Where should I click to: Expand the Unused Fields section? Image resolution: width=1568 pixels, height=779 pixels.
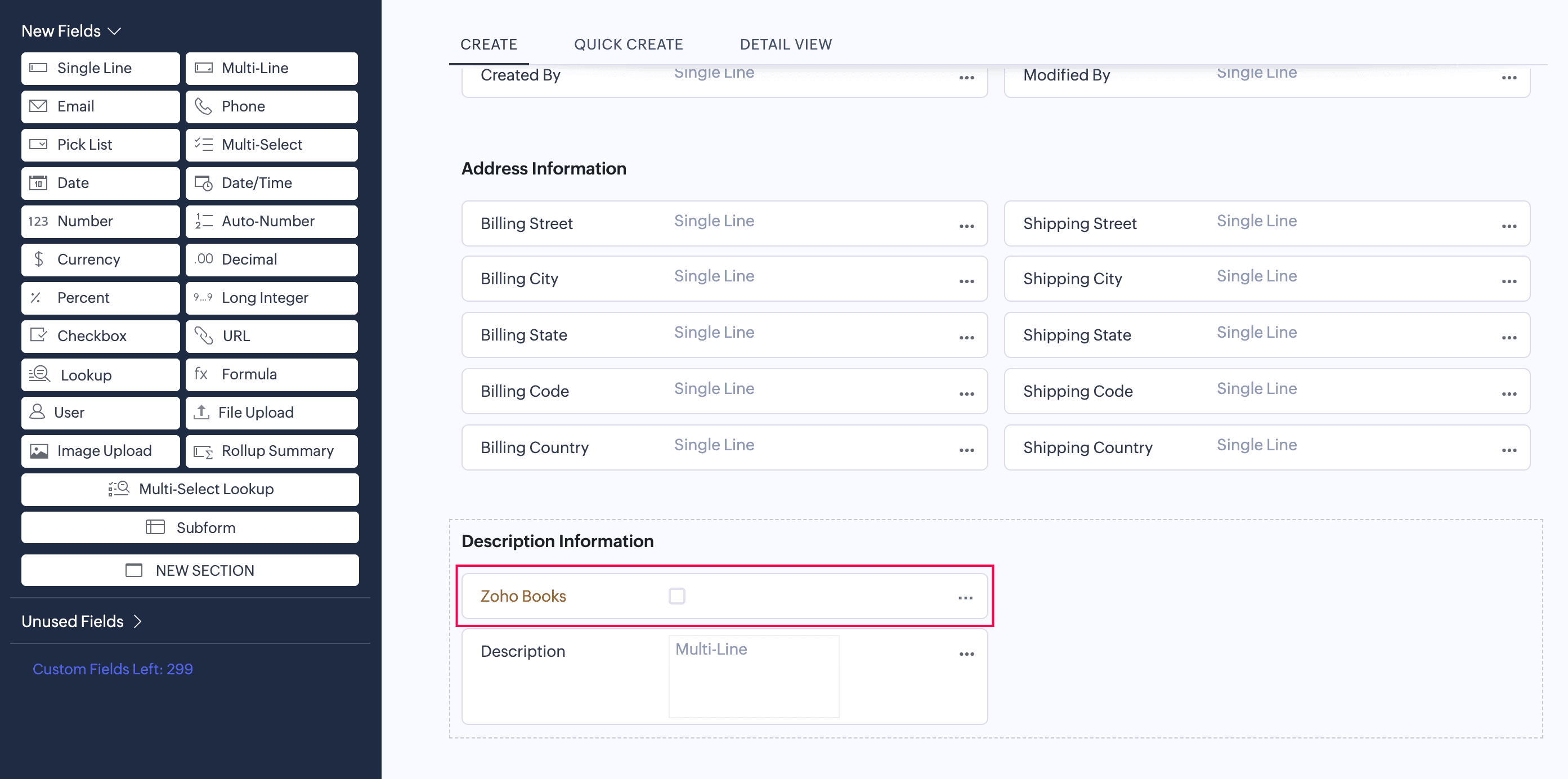point(82,621)
